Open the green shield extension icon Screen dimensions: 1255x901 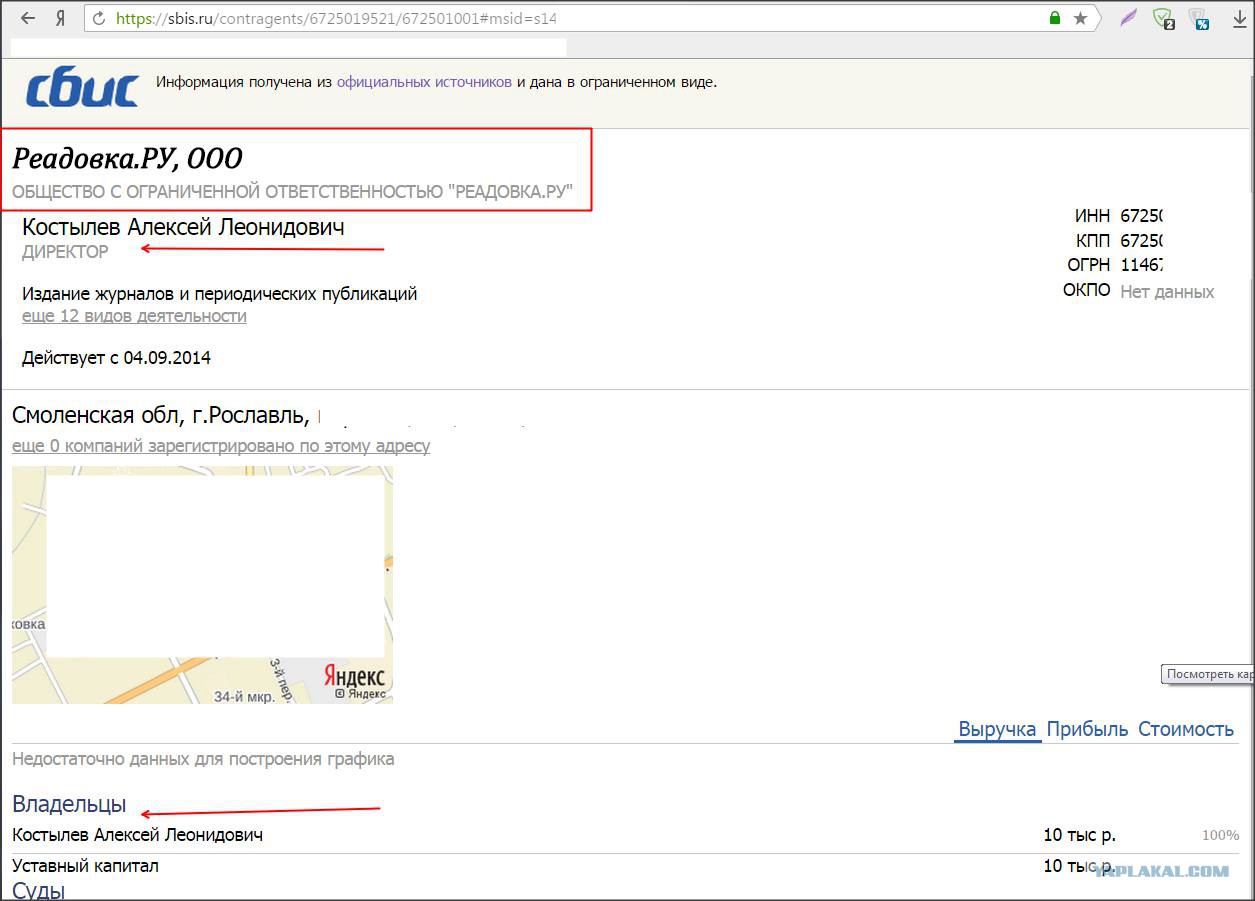click(1163, 18)
